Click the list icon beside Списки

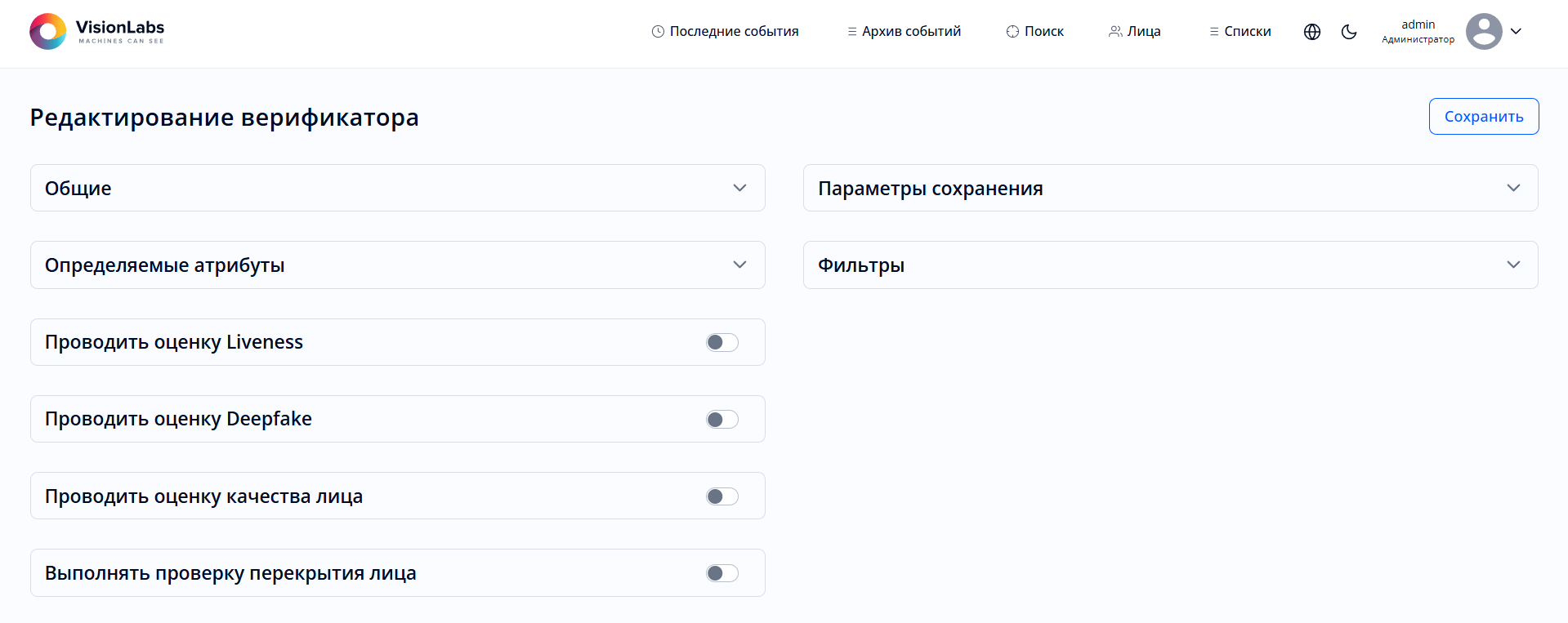click(1213, 32)
